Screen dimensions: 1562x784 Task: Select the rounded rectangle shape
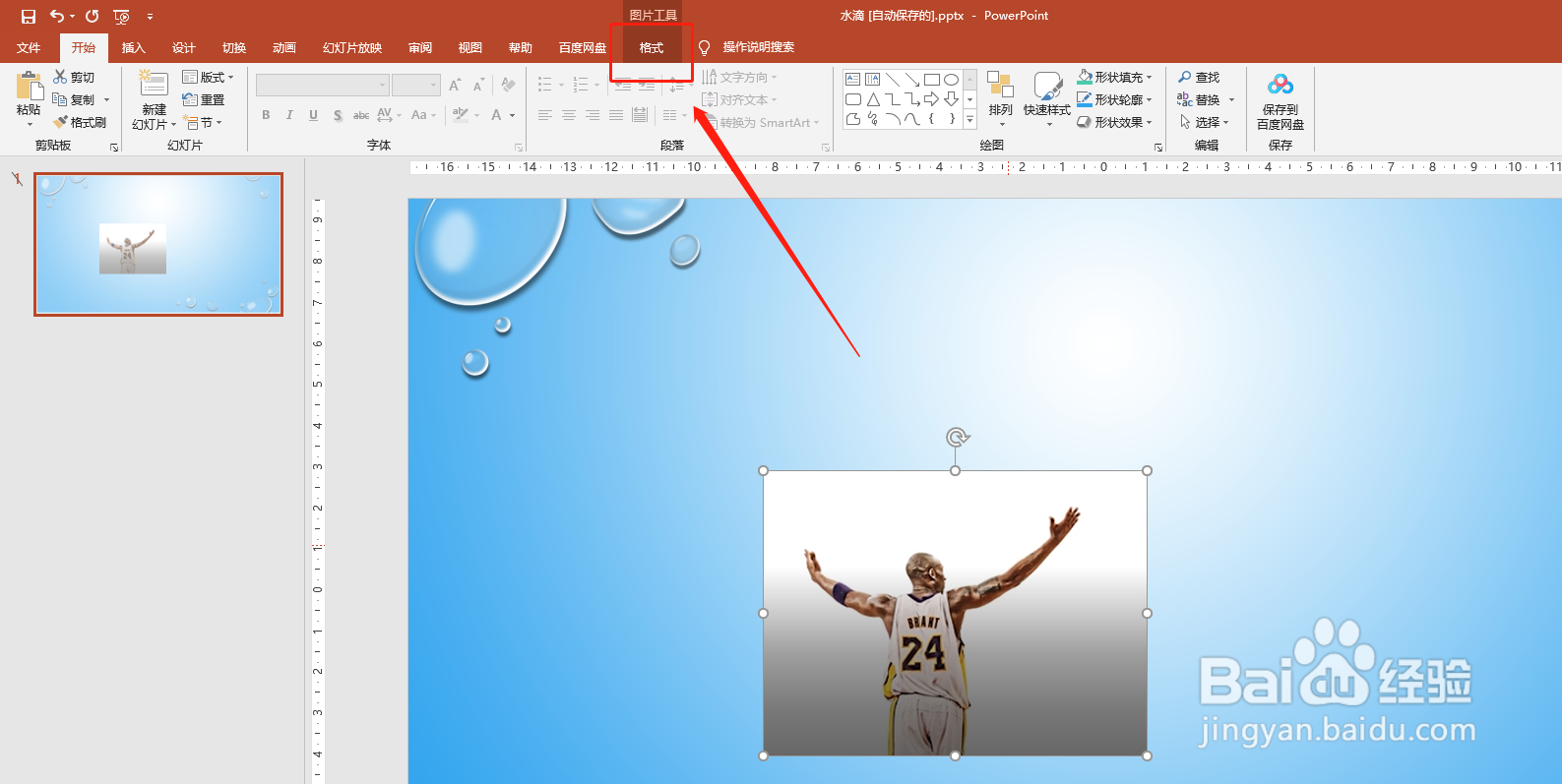coord(852,99)
